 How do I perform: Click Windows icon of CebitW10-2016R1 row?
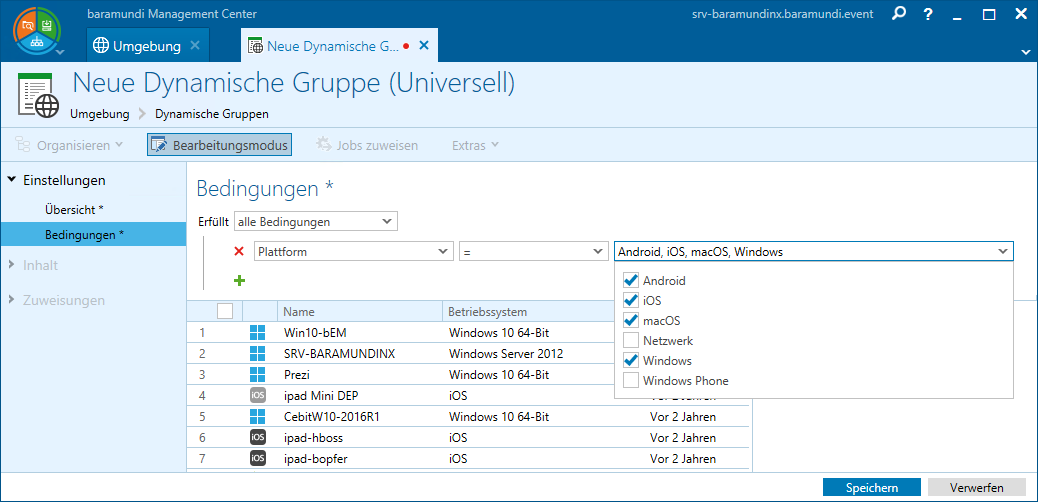[258, 417]
